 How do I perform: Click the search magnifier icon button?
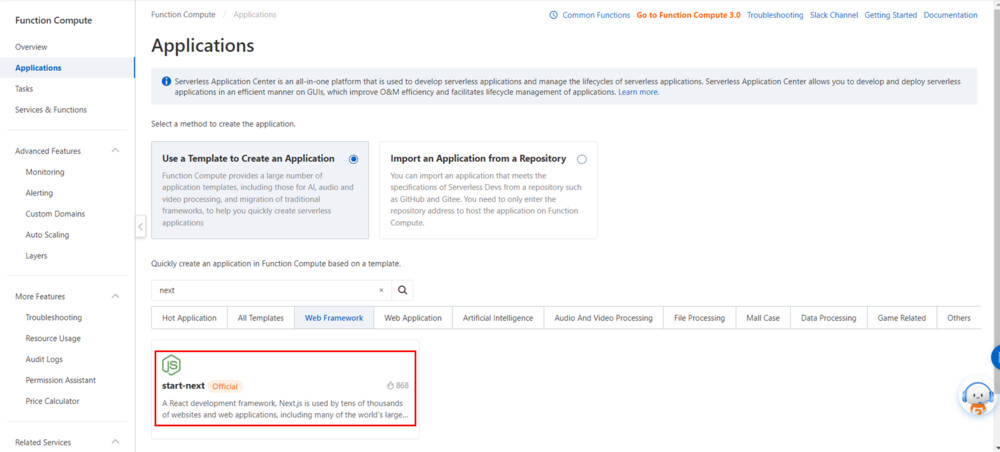pos(402,290)
